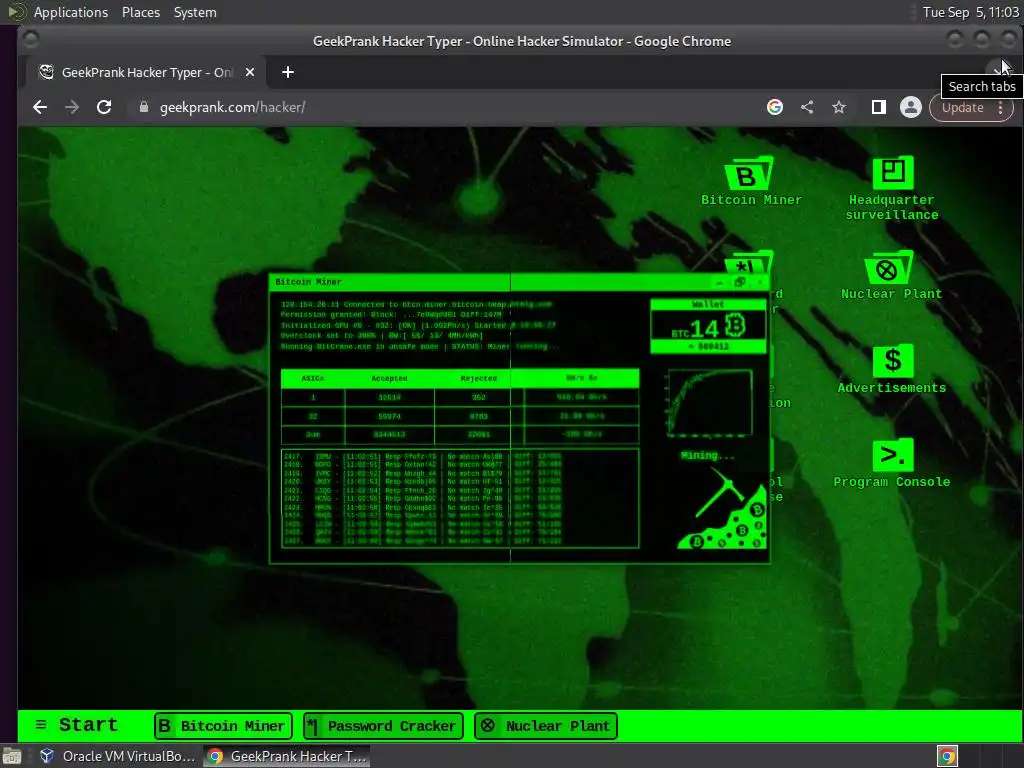Click the Start menu button
This screenshot has width=1024, height=768.
(76, 725)
